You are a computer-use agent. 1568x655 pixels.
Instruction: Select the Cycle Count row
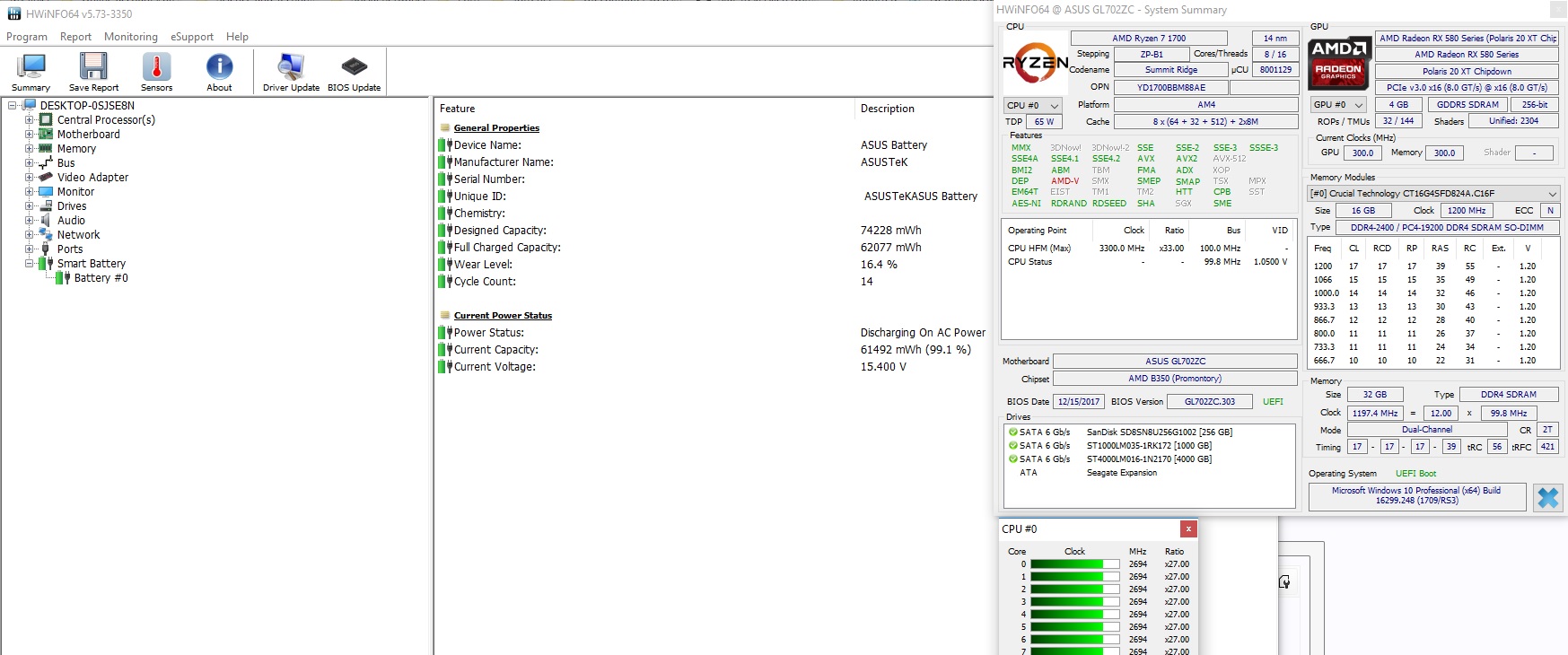pos(714,282)
